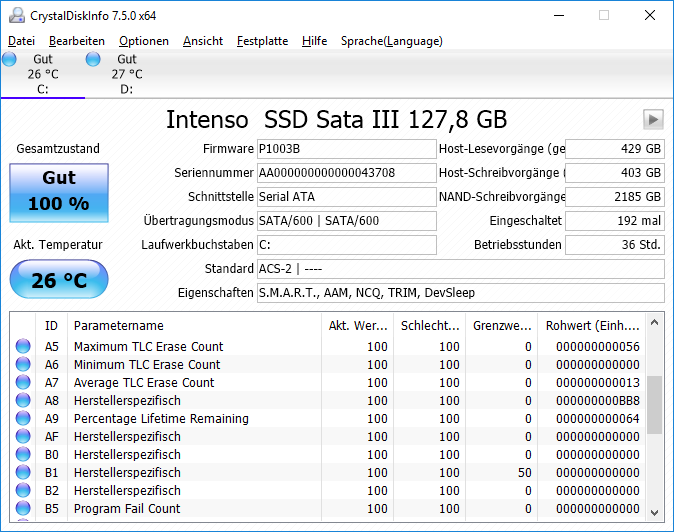Click raw value 000000000BB8

[597, 401]
